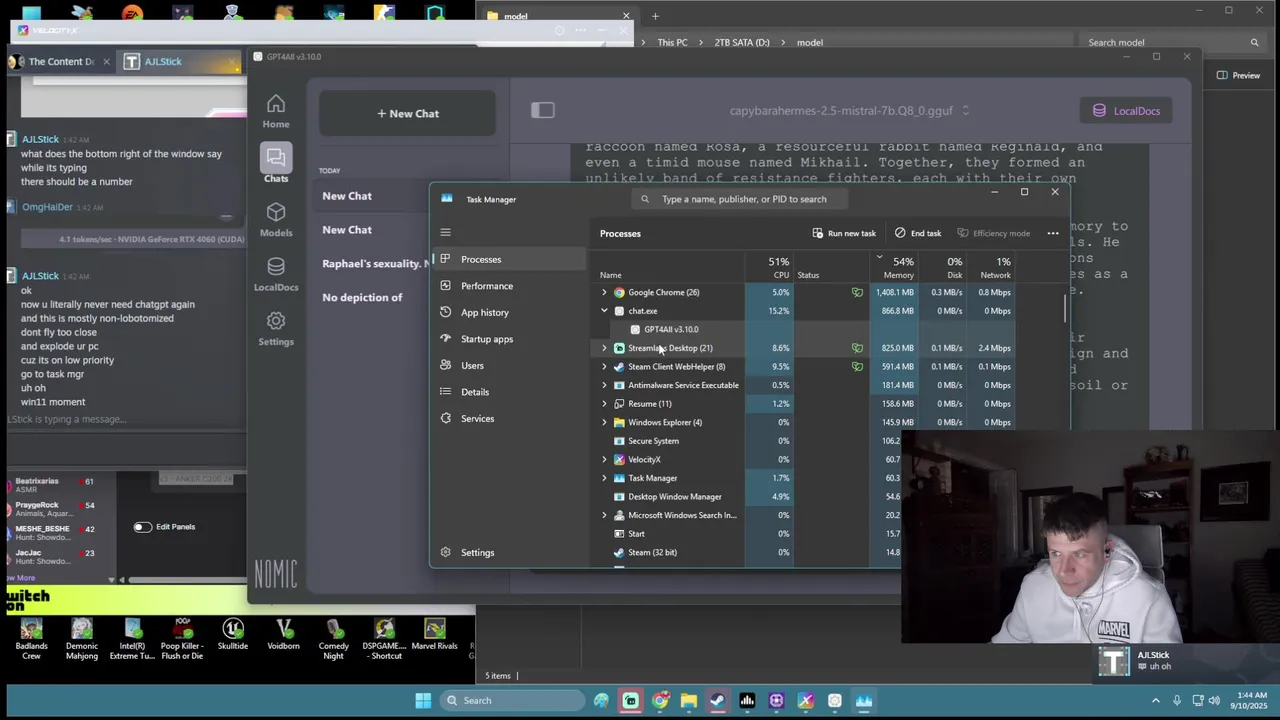The width and height of the screenshot is (1280, 720).
Task: Open Windows Start menu
Action: click(x=423, y=700)
